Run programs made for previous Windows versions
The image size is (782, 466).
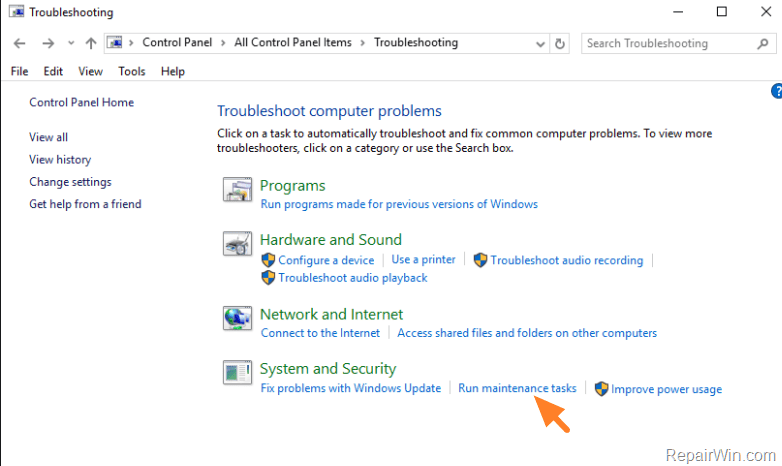pyautogui.click(x=399, y=204)
